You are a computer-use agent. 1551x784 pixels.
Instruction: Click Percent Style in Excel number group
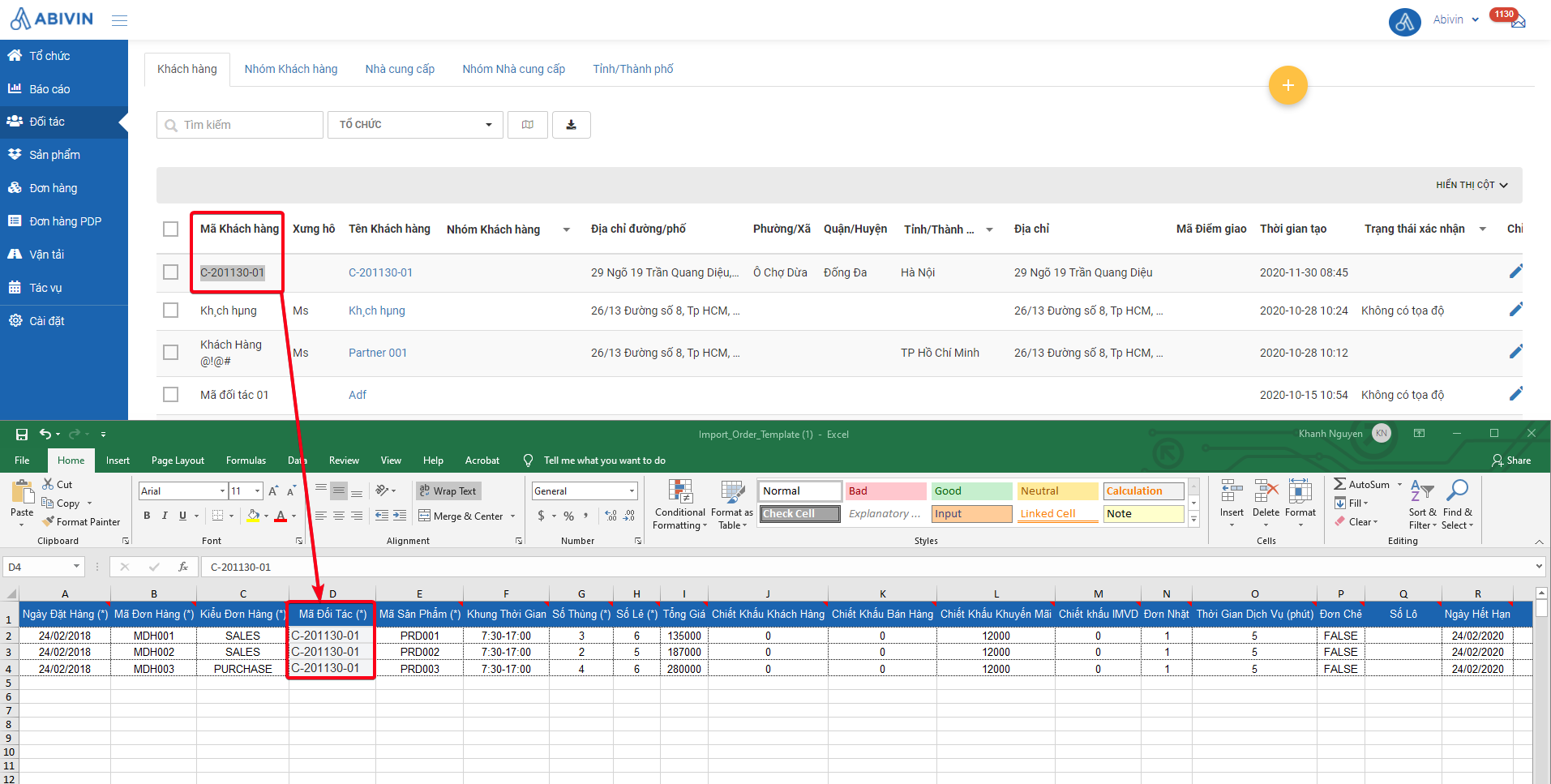(569, 516)
